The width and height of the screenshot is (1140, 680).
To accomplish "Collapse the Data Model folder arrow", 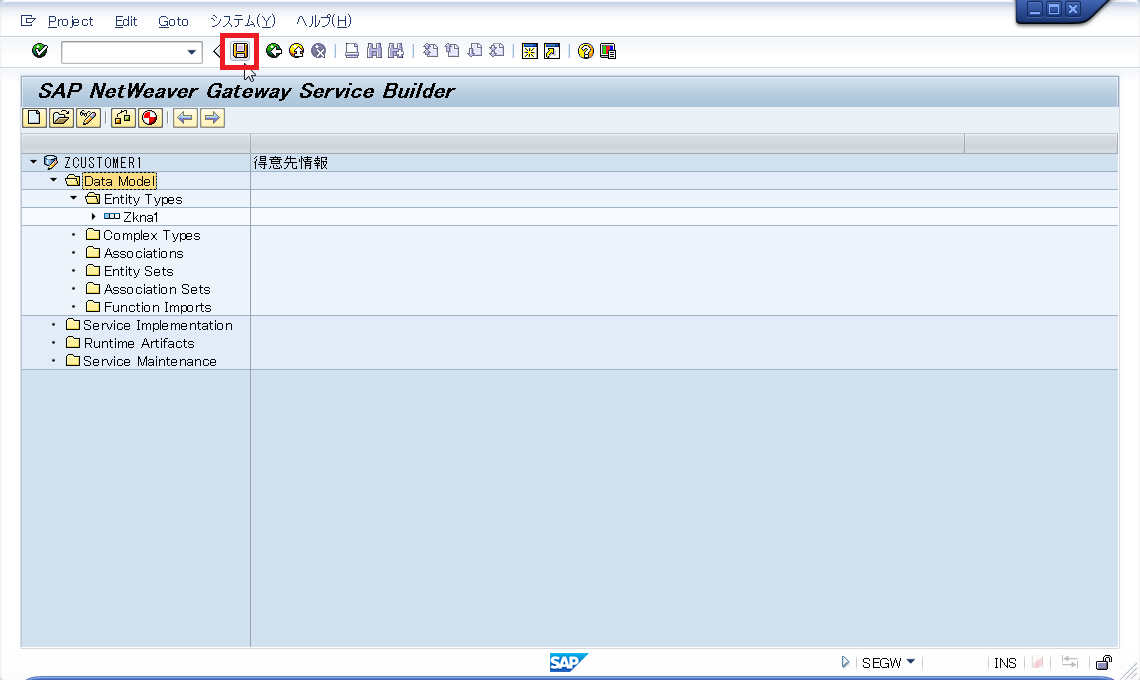I will [53, 180].
